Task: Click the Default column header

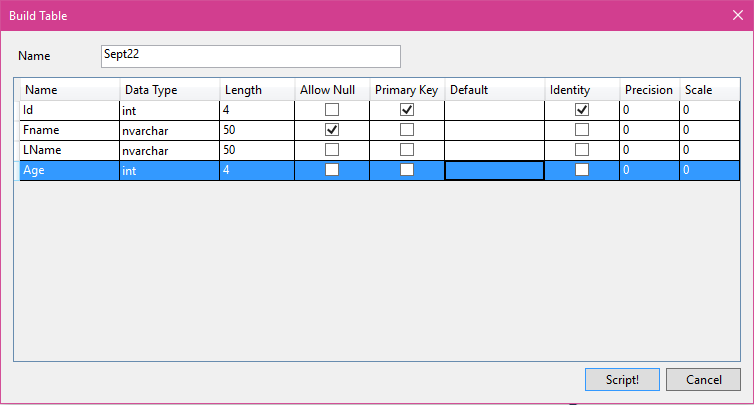Action: point(494,90)
